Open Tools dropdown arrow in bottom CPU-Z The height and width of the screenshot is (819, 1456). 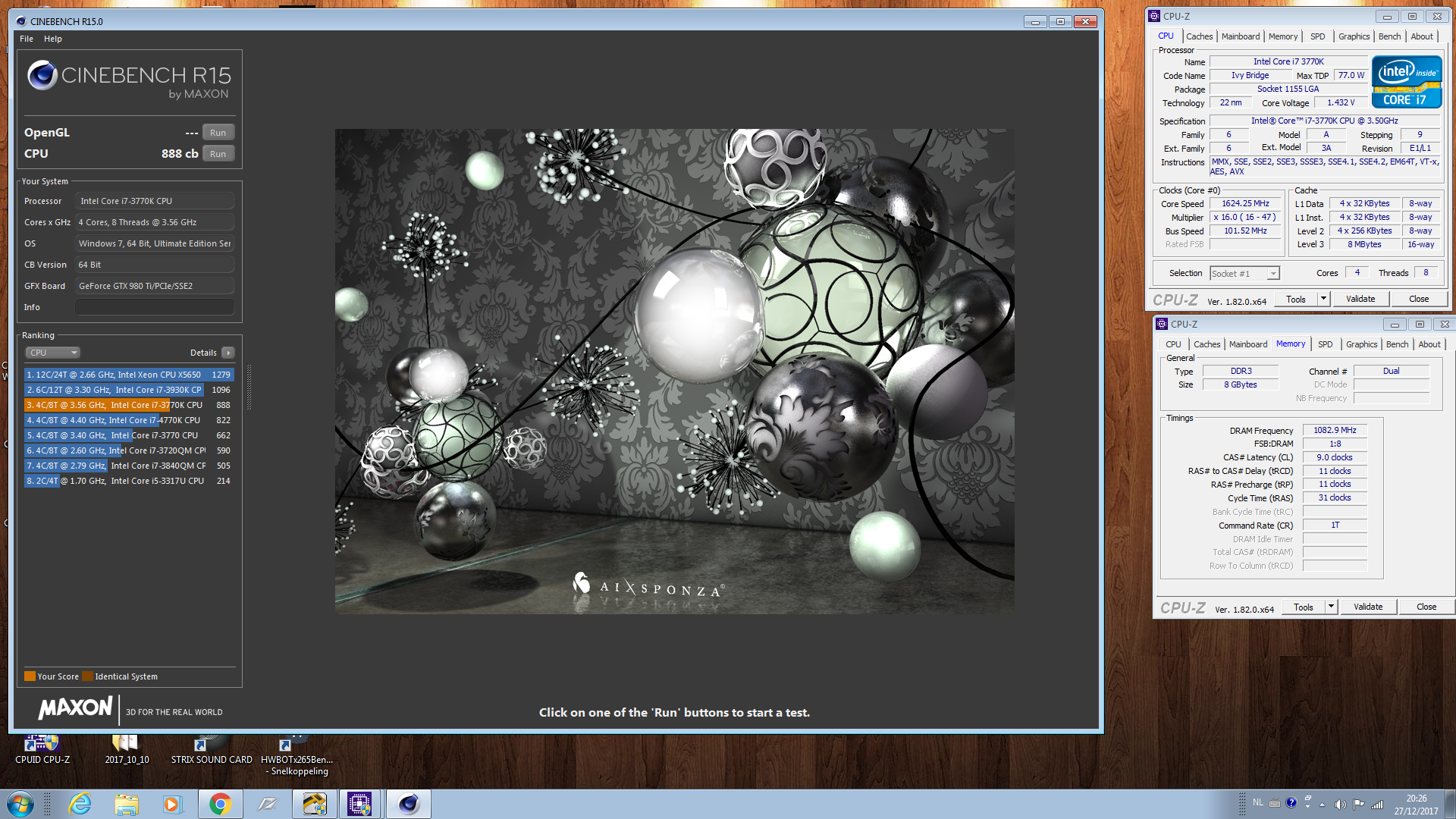(x=1331, y=607)
